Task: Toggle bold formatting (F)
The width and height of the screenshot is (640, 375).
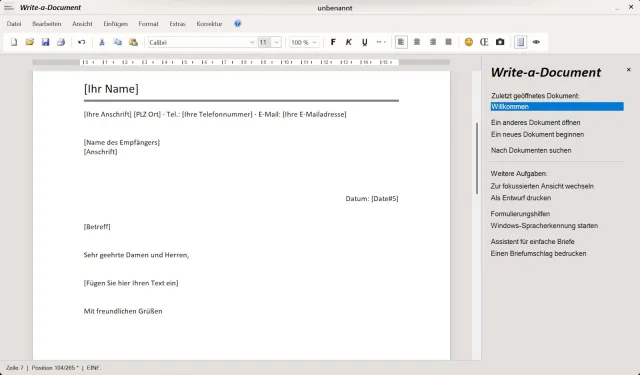Action: pyautogui.click(x=333, y=42)
